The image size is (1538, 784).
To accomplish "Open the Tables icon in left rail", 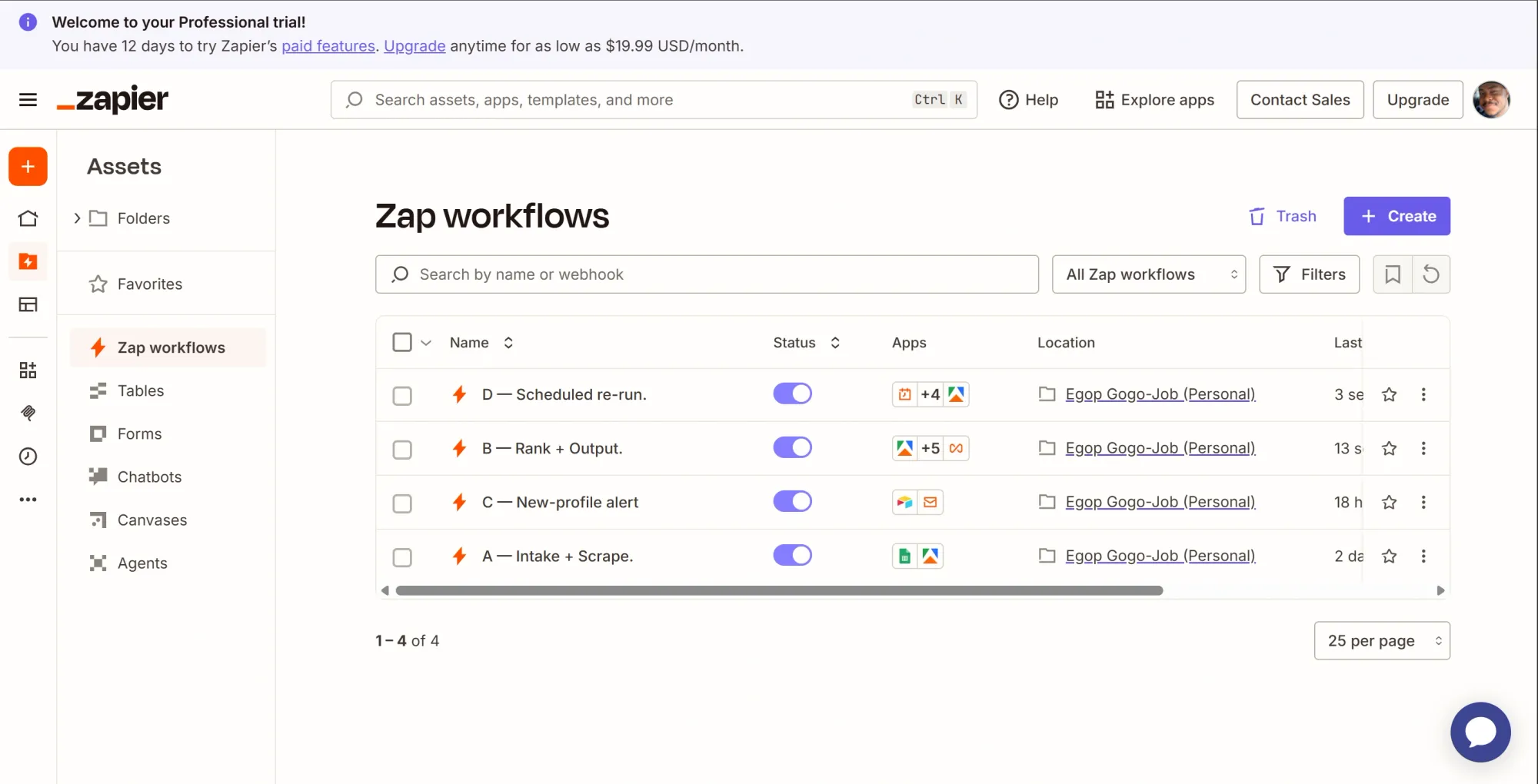I will [x=28, y=304].
